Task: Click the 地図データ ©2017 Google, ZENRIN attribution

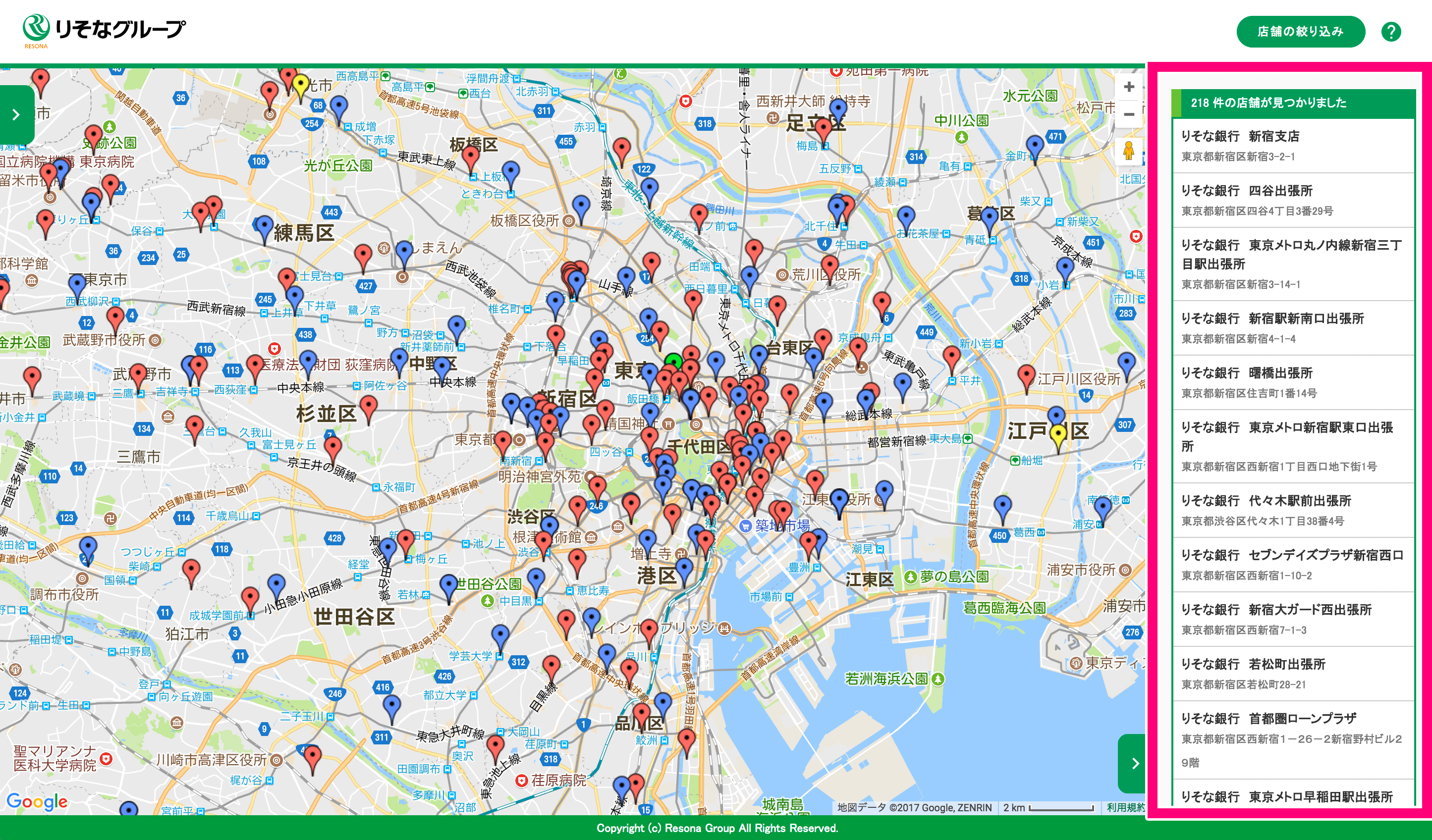Action: pyautogui.click(x=914, y=807)
